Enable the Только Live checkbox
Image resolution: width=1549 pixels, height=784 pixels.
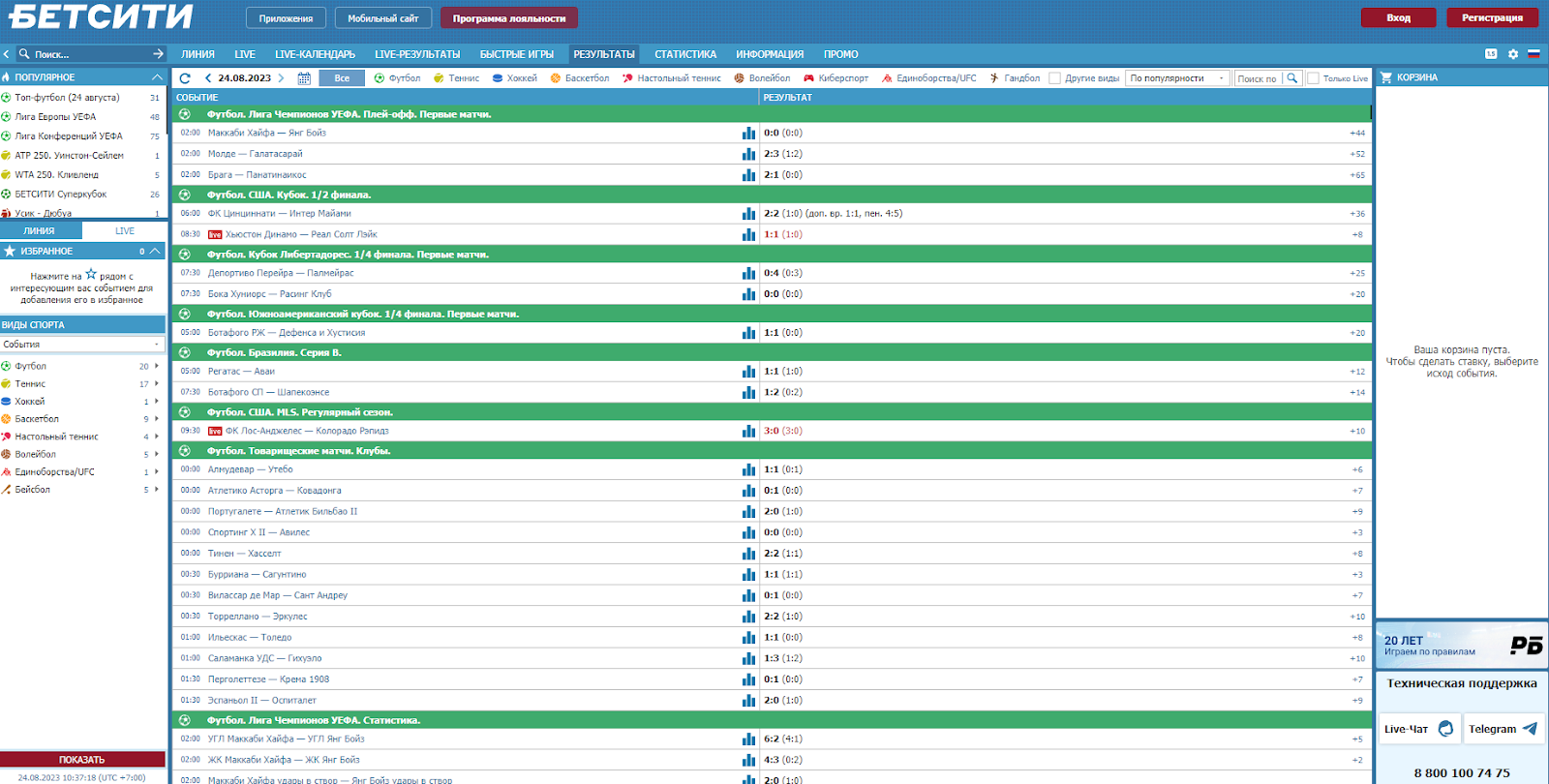pos(1313,78)
